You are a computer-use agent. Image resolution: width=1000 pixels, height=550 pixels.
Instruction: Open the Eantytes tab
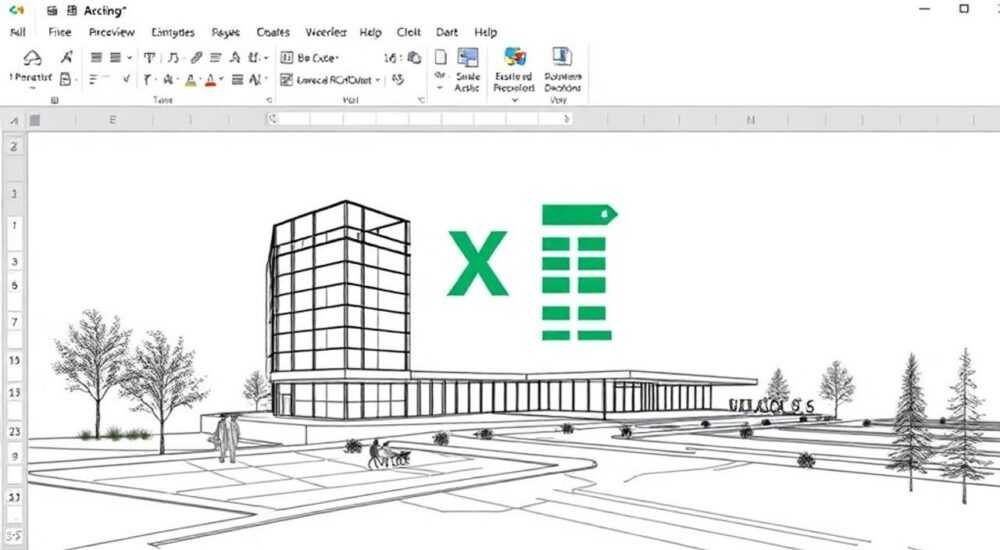pyautogui.click(x=173, y=32)
